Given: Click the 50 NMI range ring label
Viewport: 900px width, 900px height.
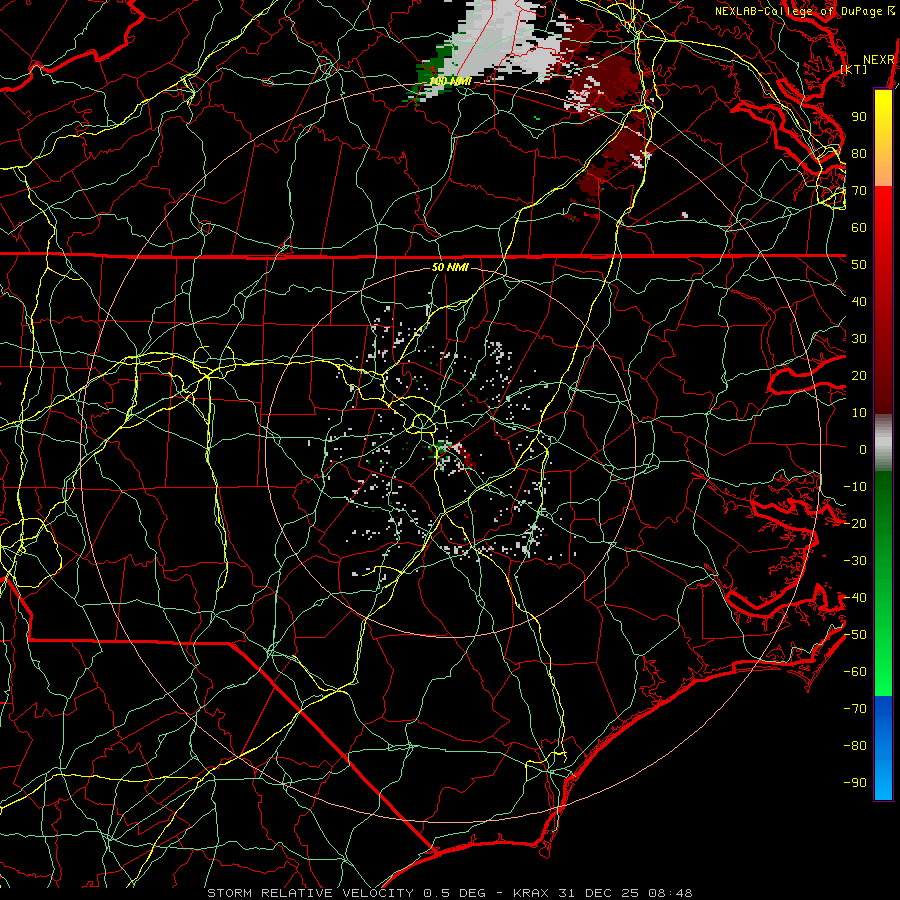Looking at the screenshot, I should tap(451, 267).
